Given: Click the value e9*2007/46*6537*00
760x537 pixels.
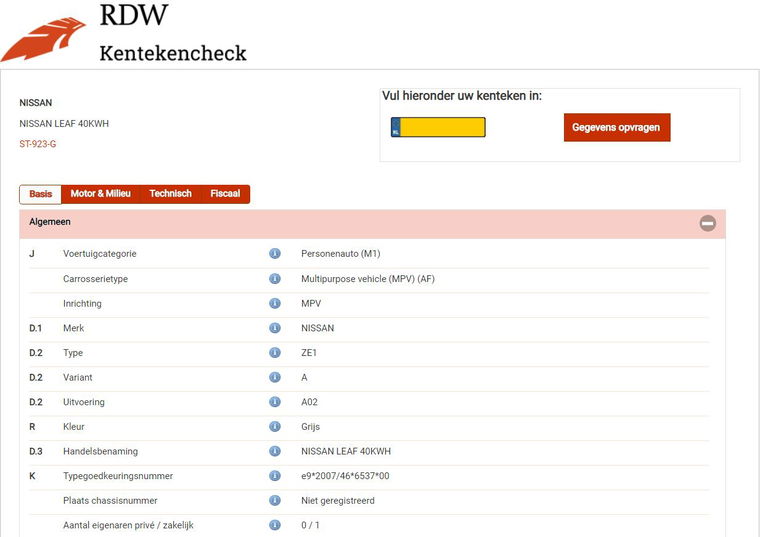Looking at the screenshot, I should tap(345, 476).
